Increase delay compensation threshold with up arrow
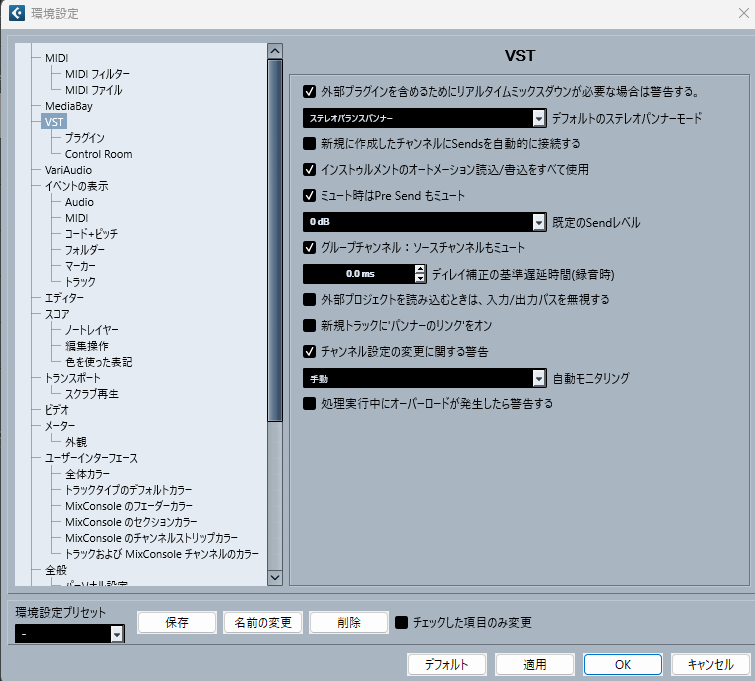Viewport: 755px width, 681px height. (x=420, y=269)
